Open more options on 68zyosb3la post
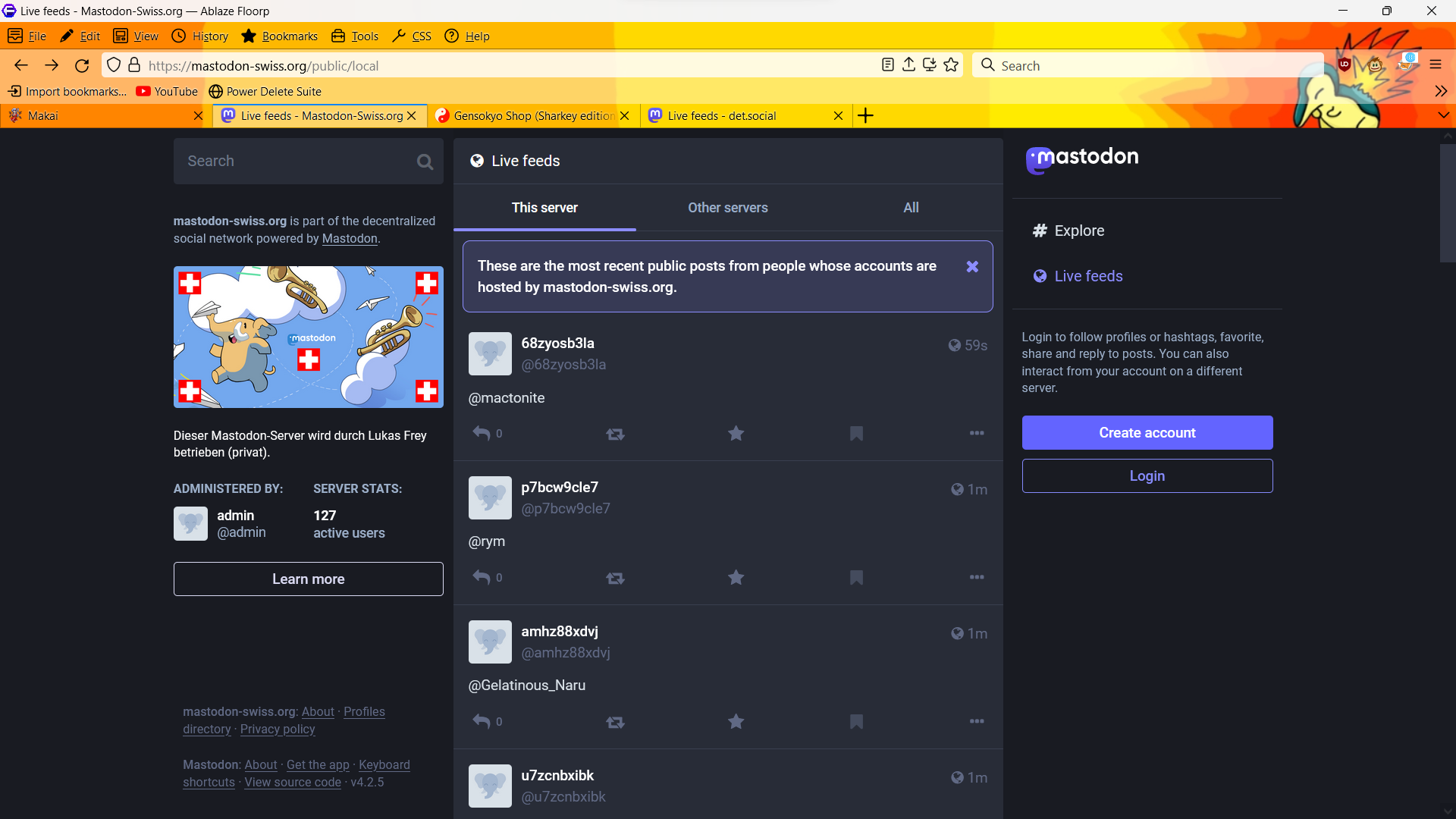 pos(977,433)
